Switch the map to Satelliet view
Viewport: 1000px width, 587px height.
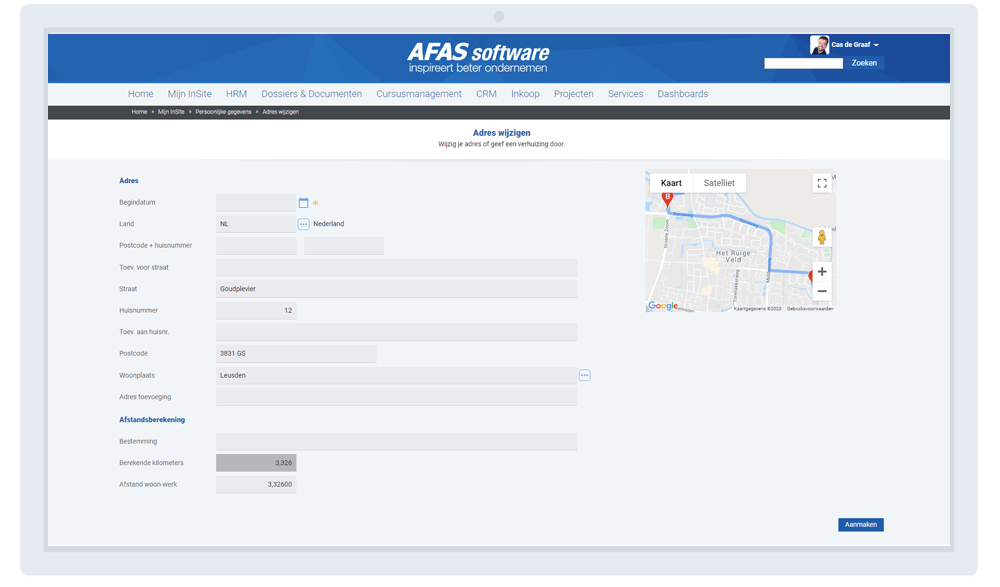coord(719,183)
